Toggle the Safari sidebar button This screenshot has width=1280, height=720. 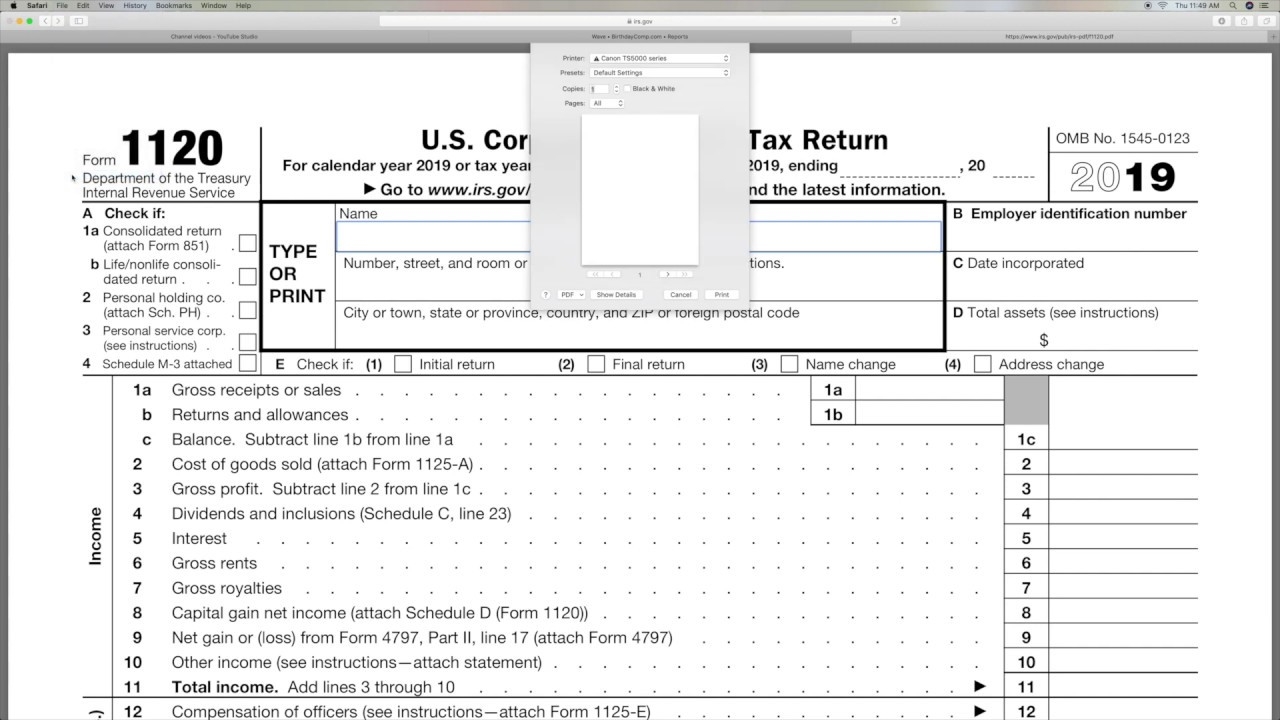pyautogui.click(x=79, y=21)
